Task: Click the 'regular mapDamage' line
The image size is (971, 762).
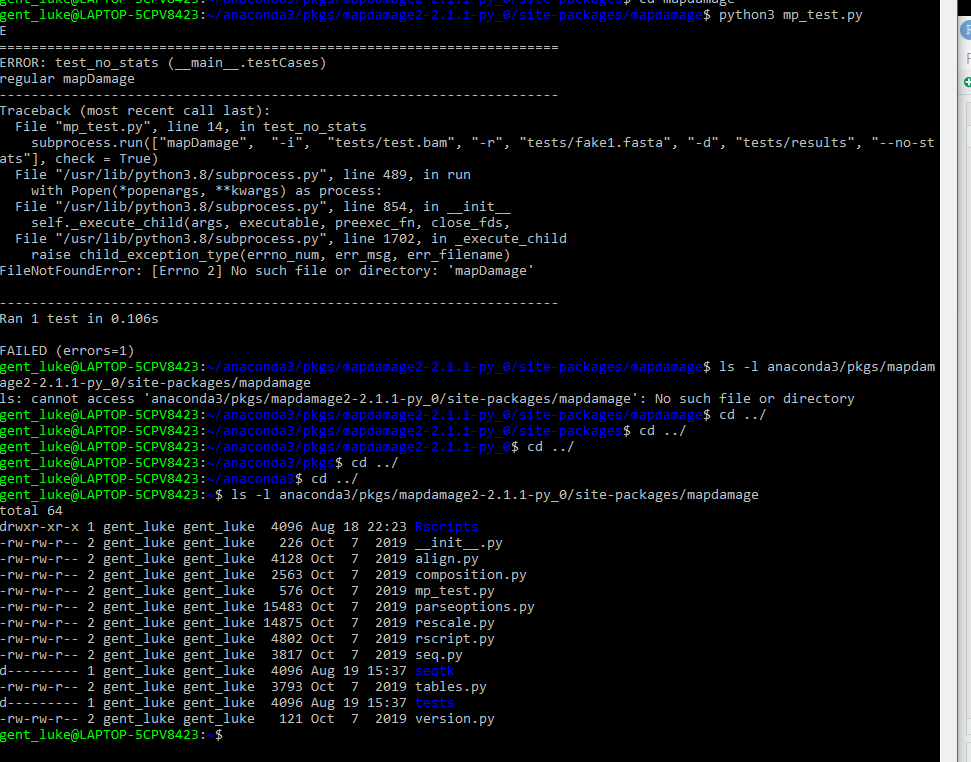Action: coord(67,79)
